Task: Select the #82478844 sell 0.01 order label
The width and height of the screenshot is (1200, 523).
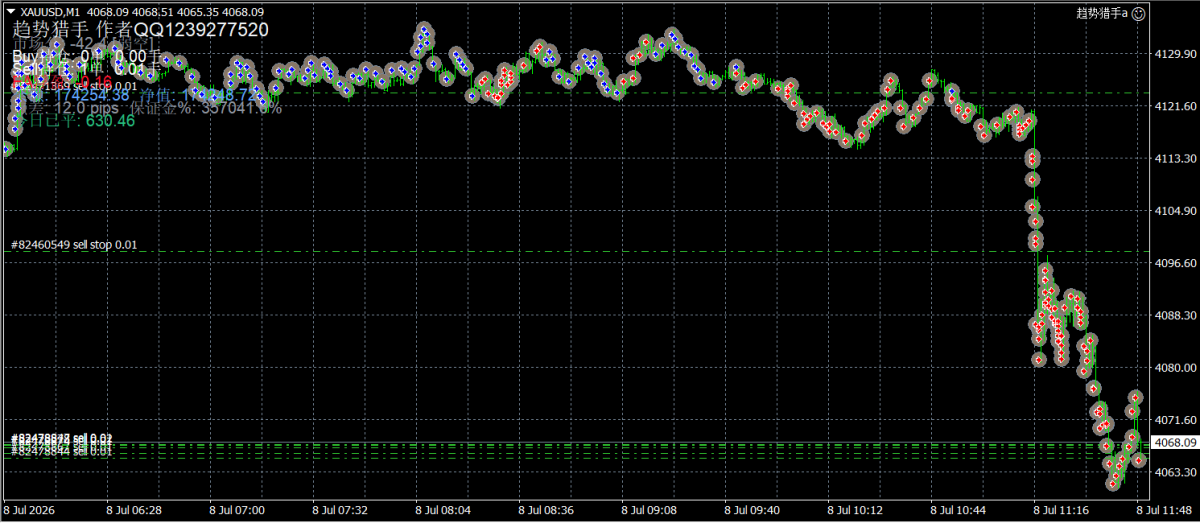Action: coord(61,452)
